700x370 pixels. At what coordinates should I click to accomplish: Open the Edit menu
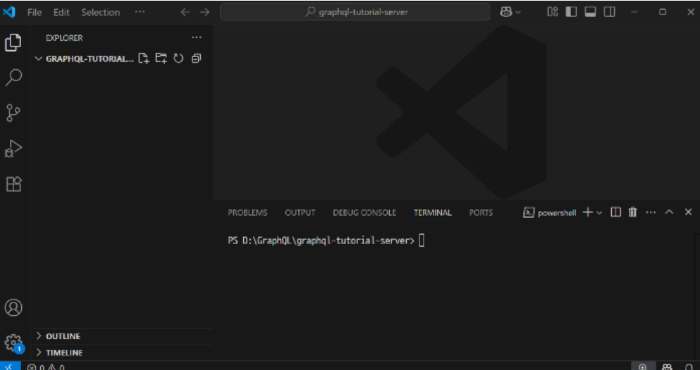coord(61,12)
